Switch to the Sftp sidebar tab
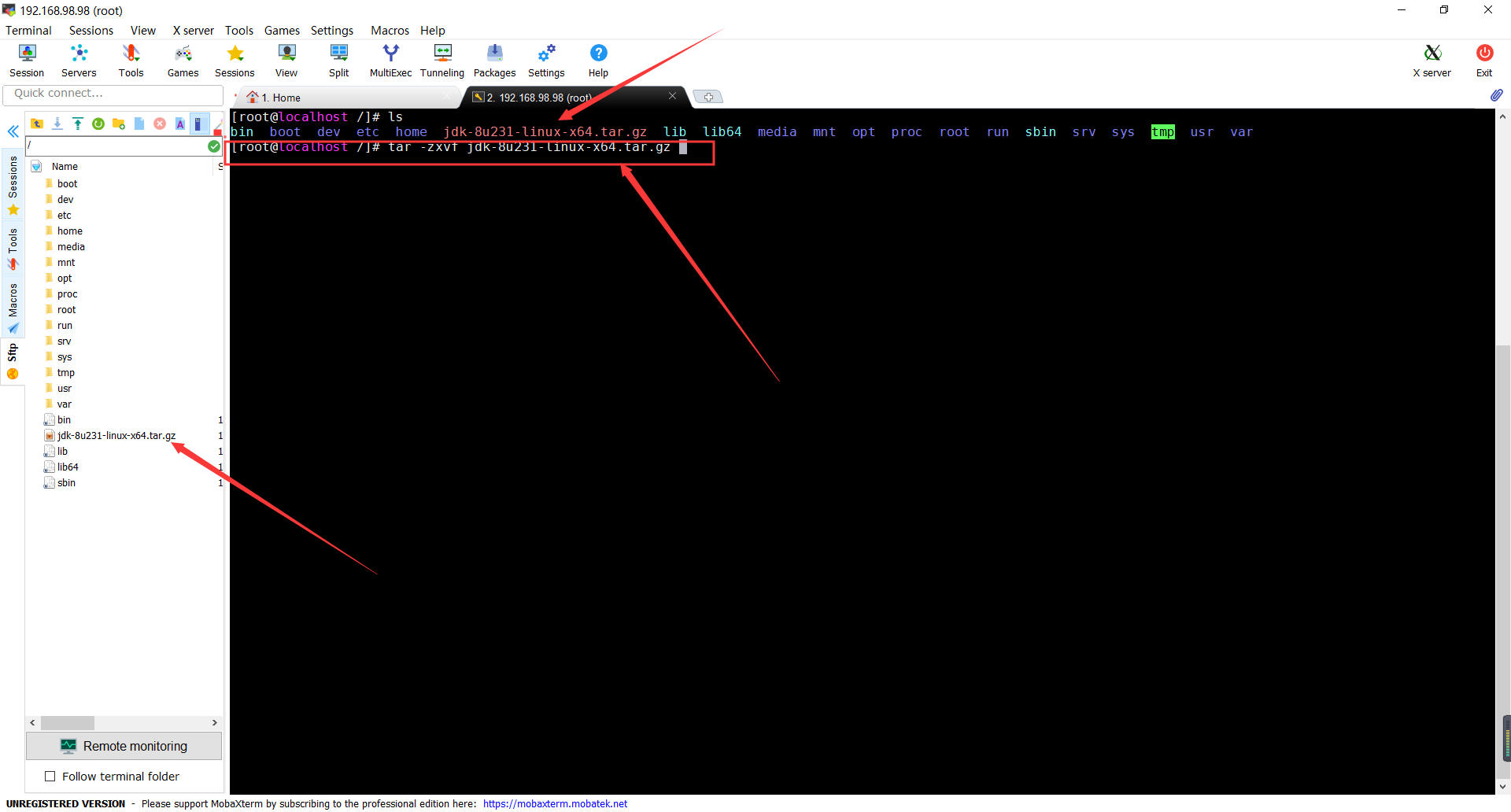Viewport: 1511px width, 812px height. (13, 356)
